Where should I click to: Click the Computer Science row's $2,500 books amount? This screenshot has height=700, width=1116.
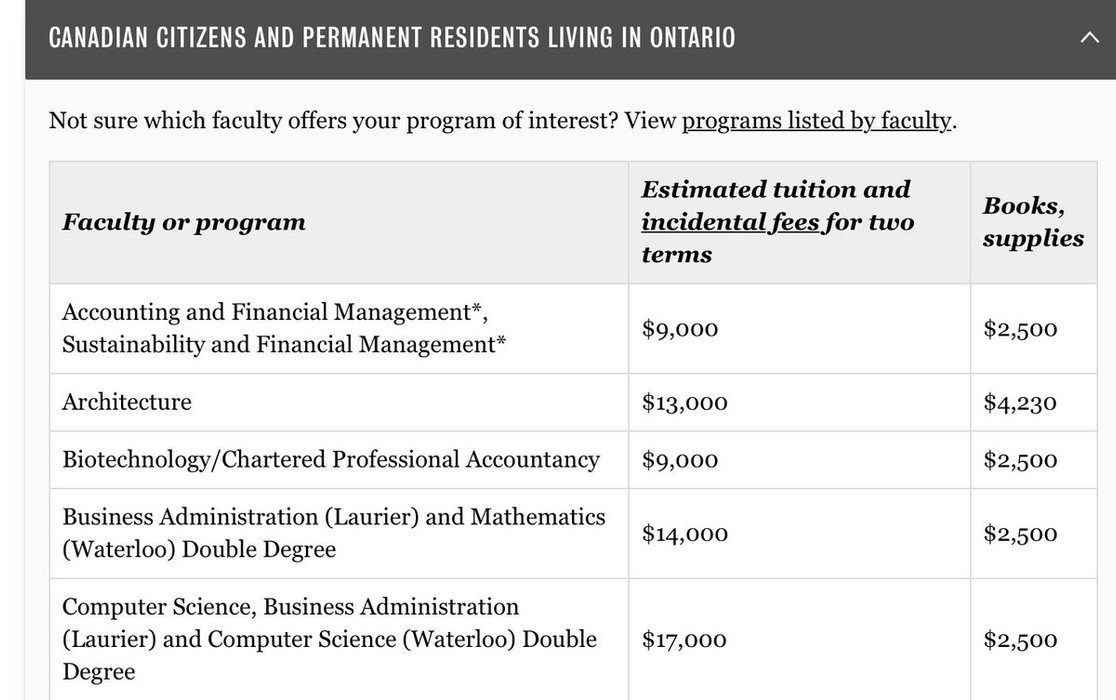(x=1019, y=640)
